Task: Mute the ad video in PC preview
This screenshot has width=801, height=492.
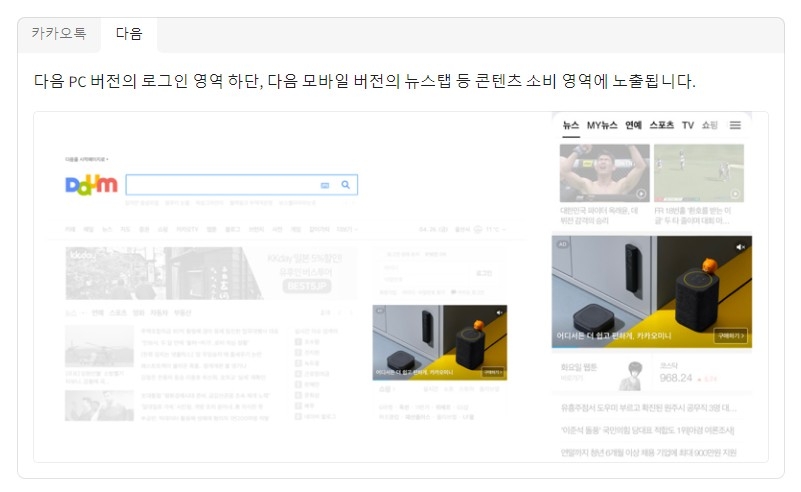Action: tap(499, 313)
